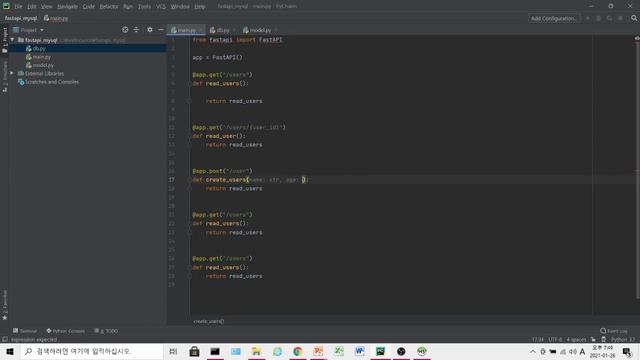This screenshot has width=640, height=360.
Task: Click fastapi_mysql in the breadcrumb bar
Action: [21, 18]
